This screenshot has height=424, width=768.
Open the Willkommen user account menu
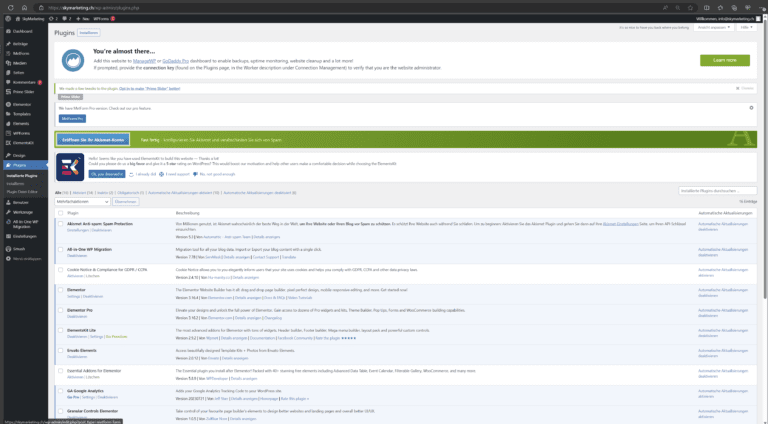click(x=728, y=19)
